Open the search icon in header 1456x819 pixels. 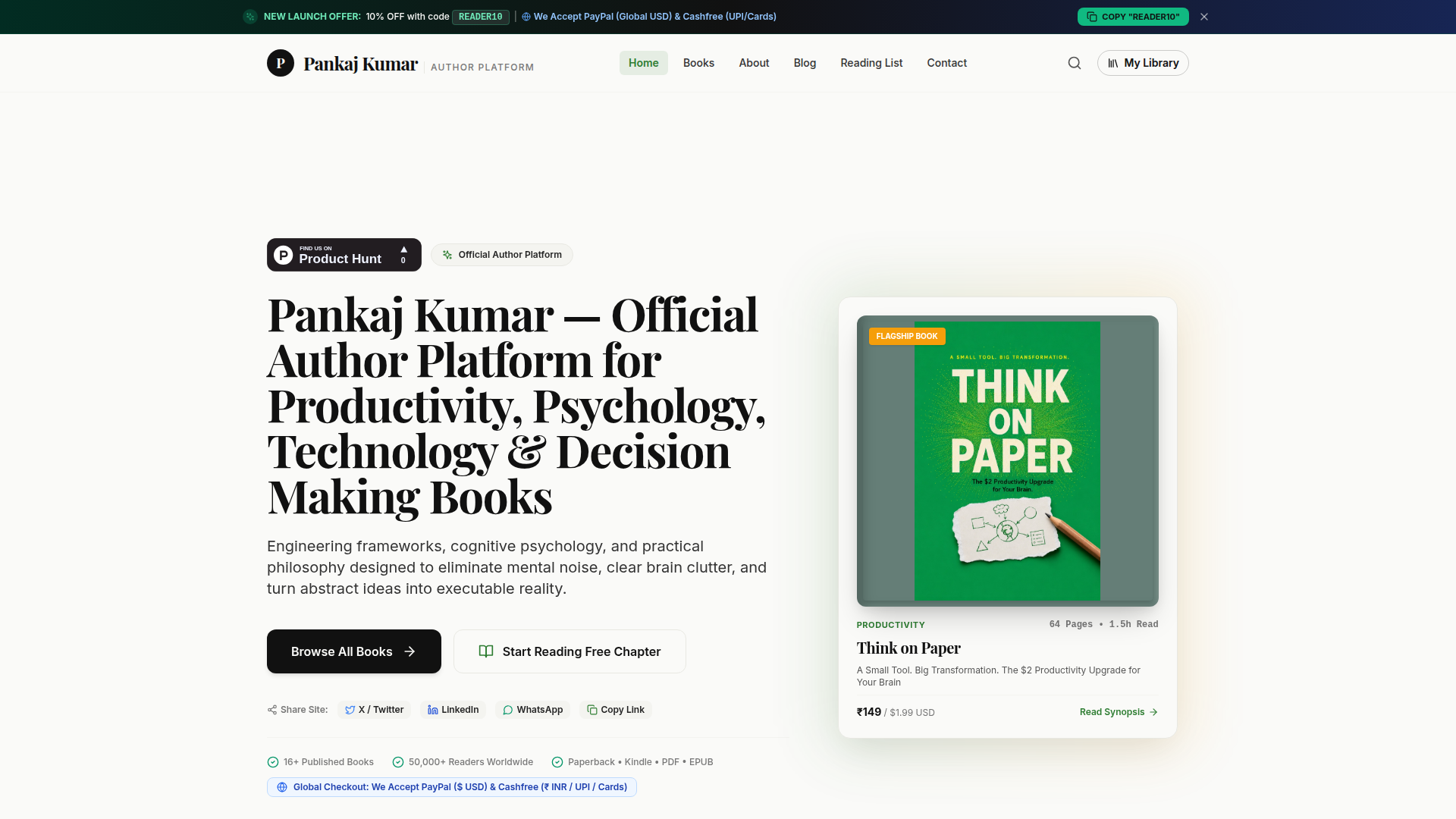(x=1075, y=63)
